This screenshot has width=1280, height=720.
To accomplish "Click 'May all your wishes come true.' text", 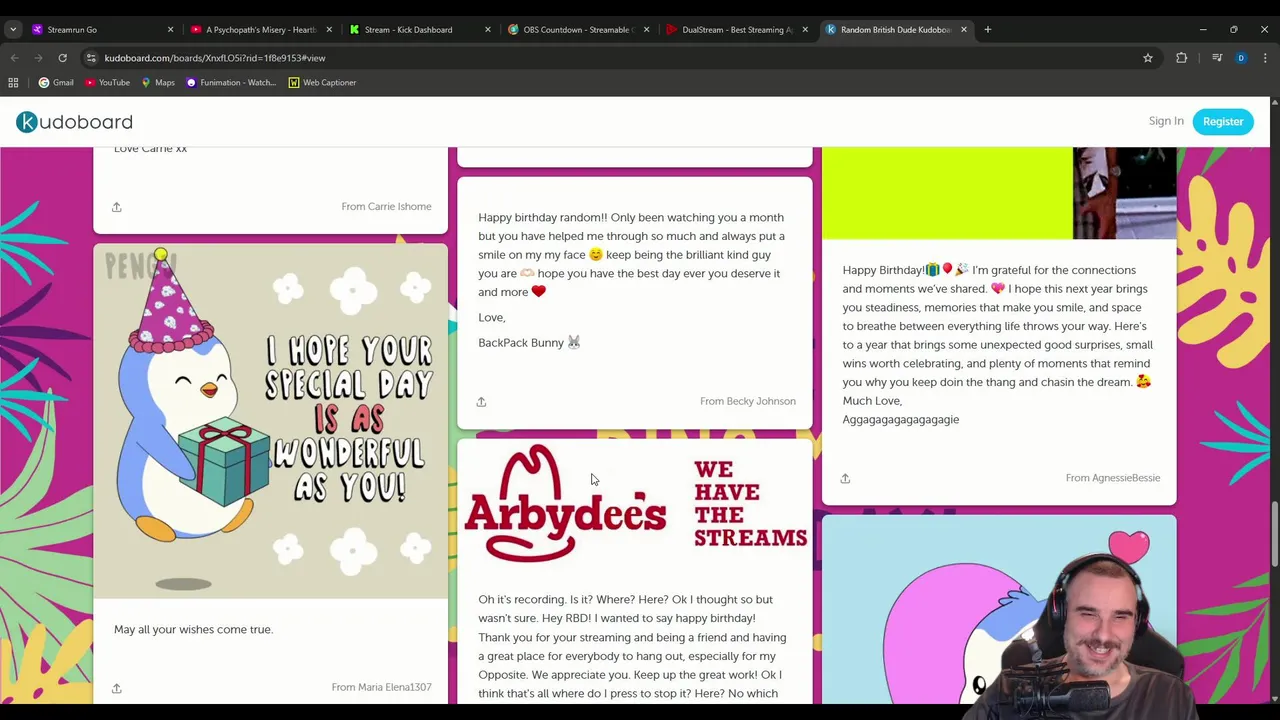I will click(x=193, y=630).
